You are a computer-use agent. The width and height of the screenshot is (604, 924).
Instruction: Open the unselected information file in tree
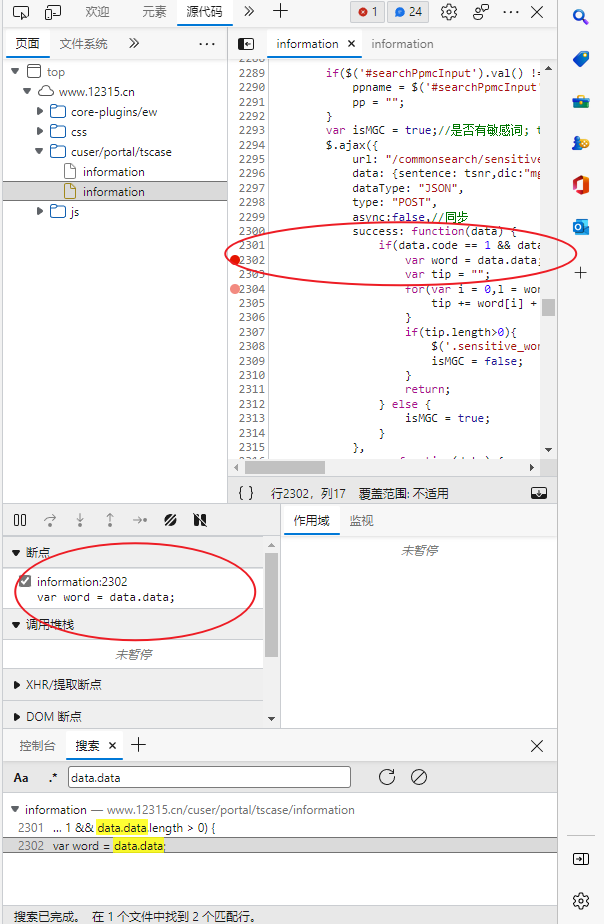point(114,171)
